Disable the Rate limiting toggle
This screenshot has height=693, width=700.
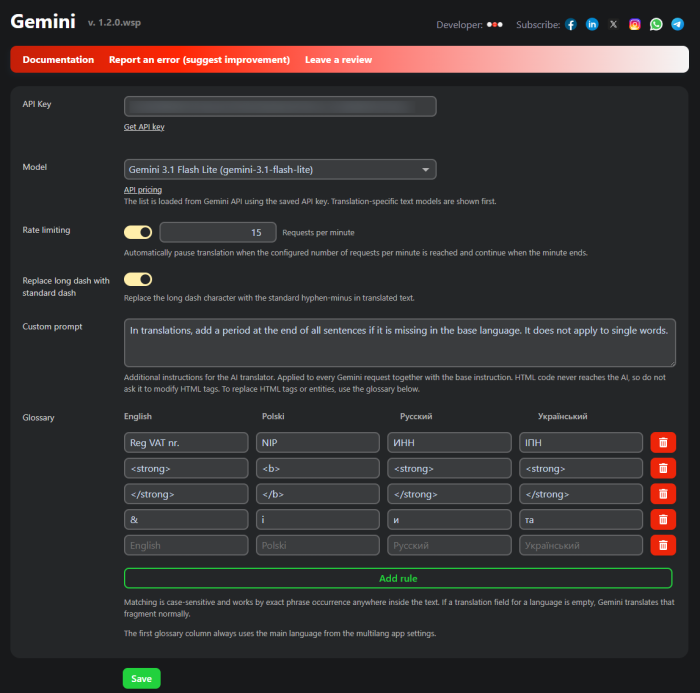[138, 232]
